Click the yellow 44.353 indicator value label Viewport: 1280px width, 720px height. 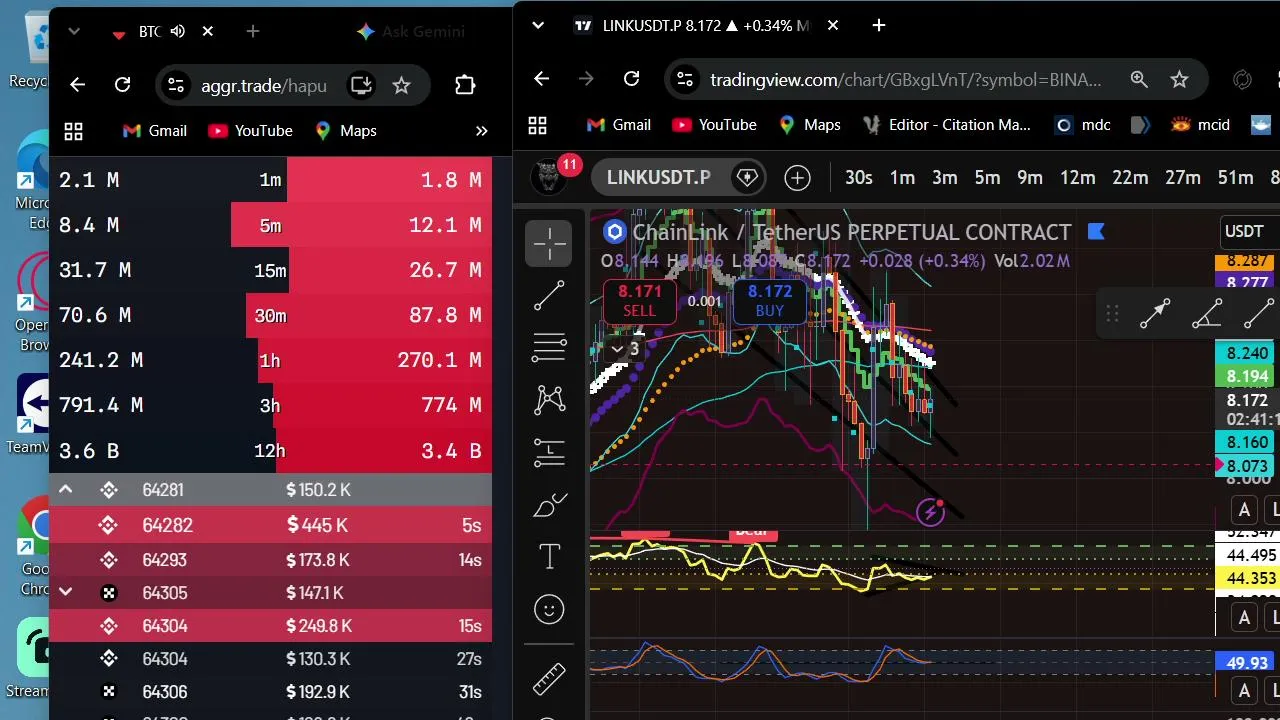click(1247, 578)
